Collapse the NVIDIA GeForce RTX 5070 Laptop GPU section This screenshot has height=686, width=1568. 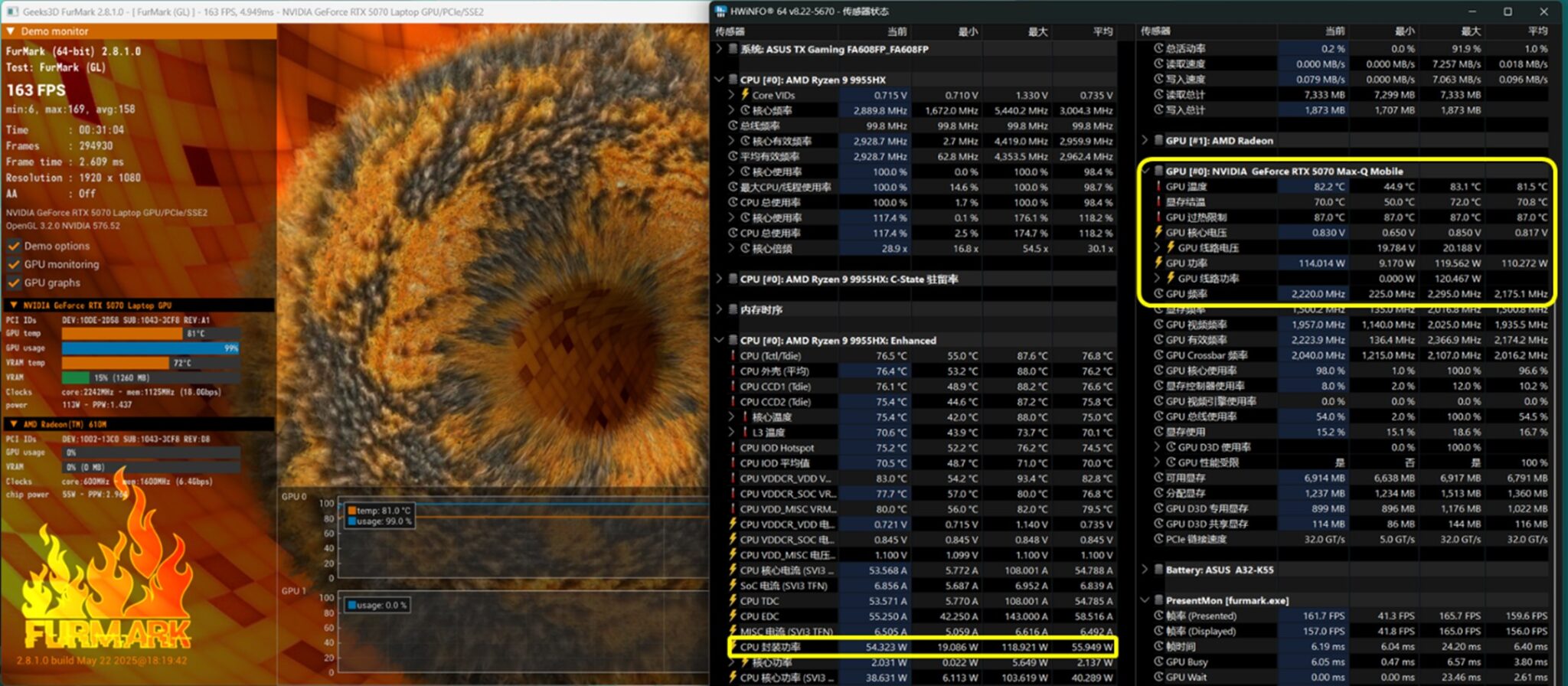tap(13, 305)
